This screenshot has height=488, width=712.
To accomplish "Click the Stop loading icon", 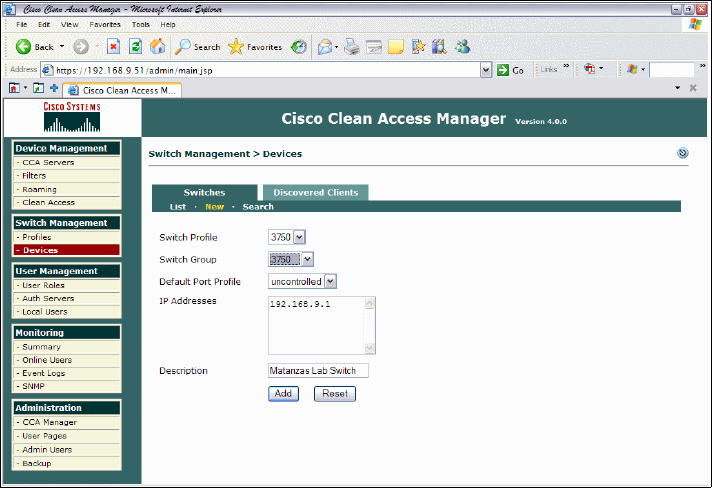I will [x=114, y=46].
